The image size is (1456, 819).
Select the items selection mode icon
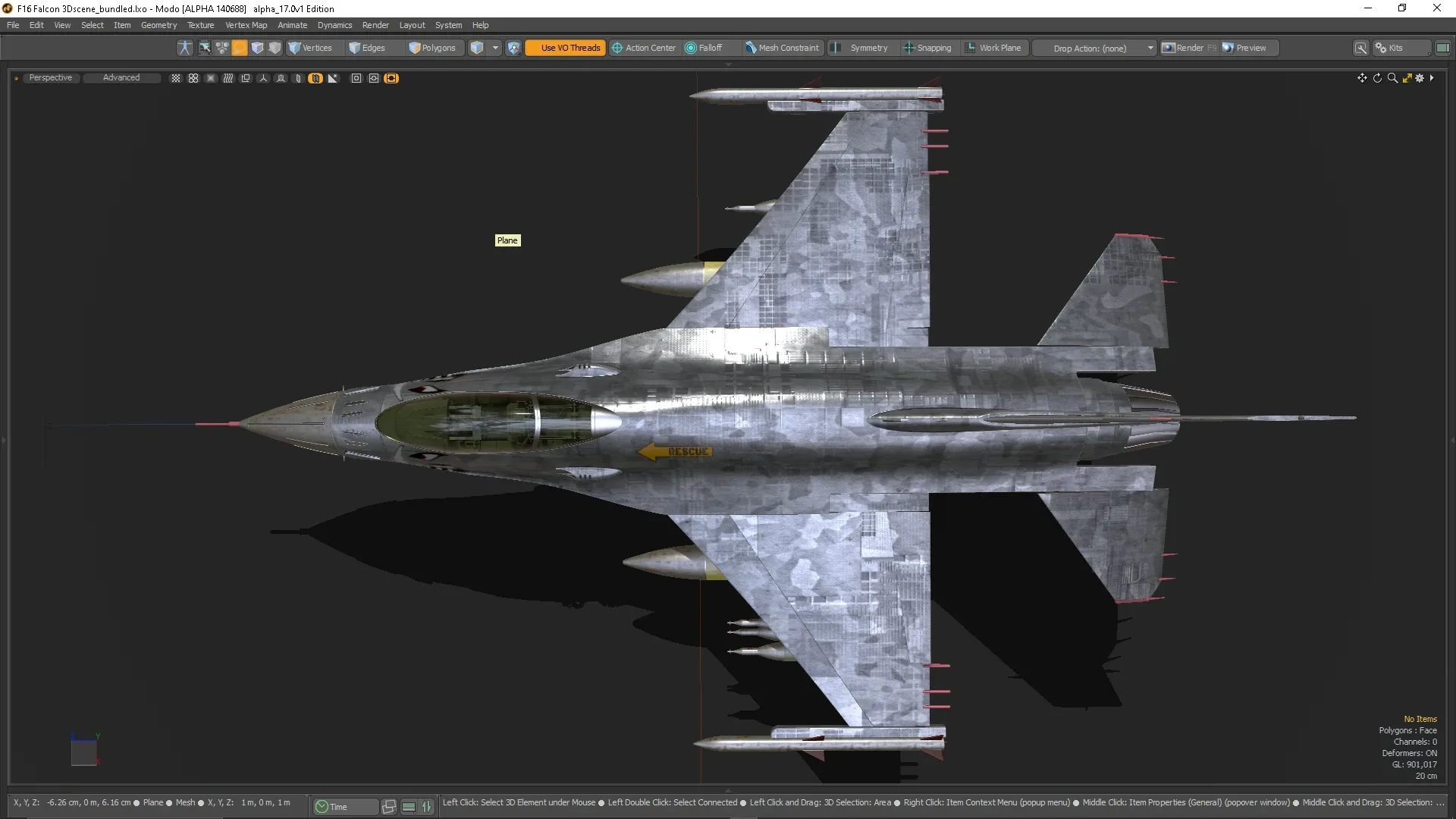[205, 48]
